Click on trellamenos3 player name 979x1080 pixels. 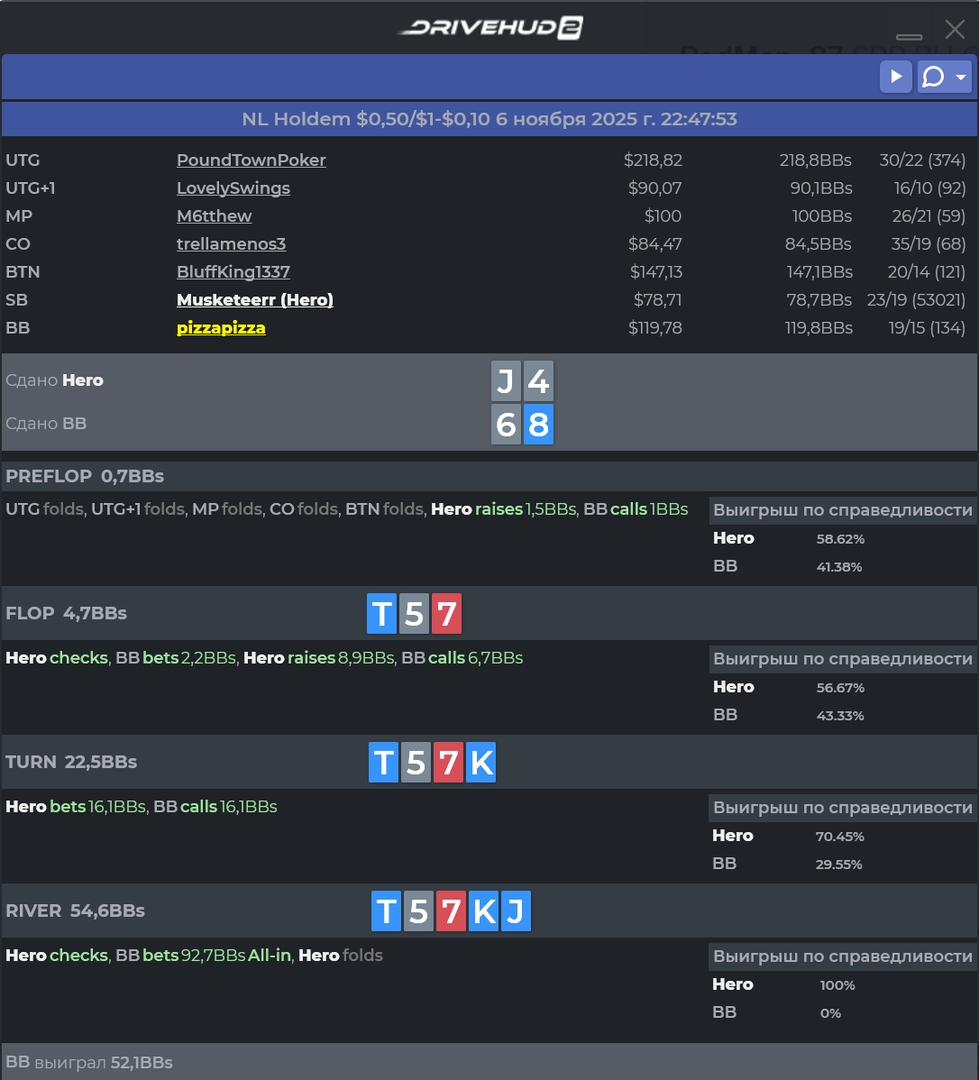231,244
